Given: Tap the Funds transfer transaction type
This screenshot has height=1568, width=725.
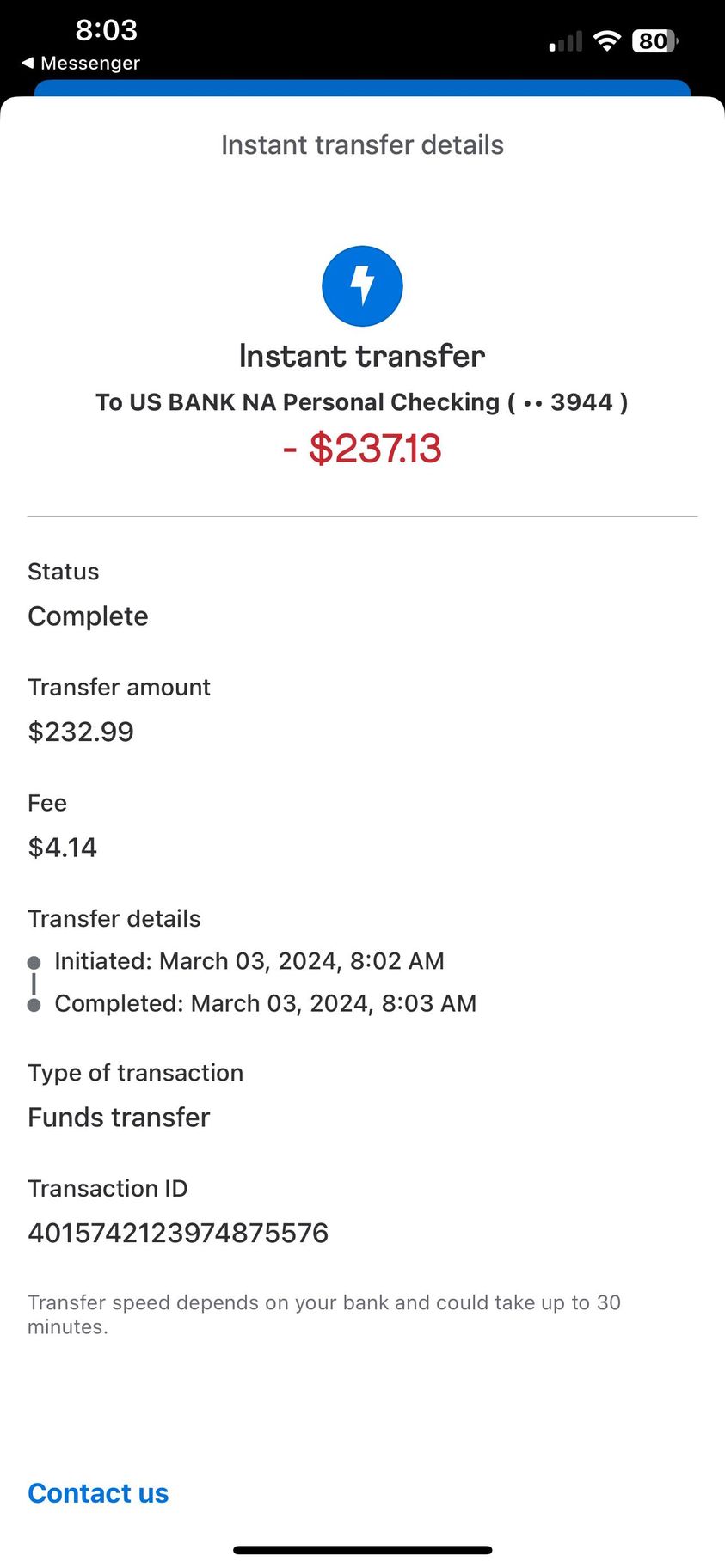Looking at the screenshot, I should coord(119,1118).
